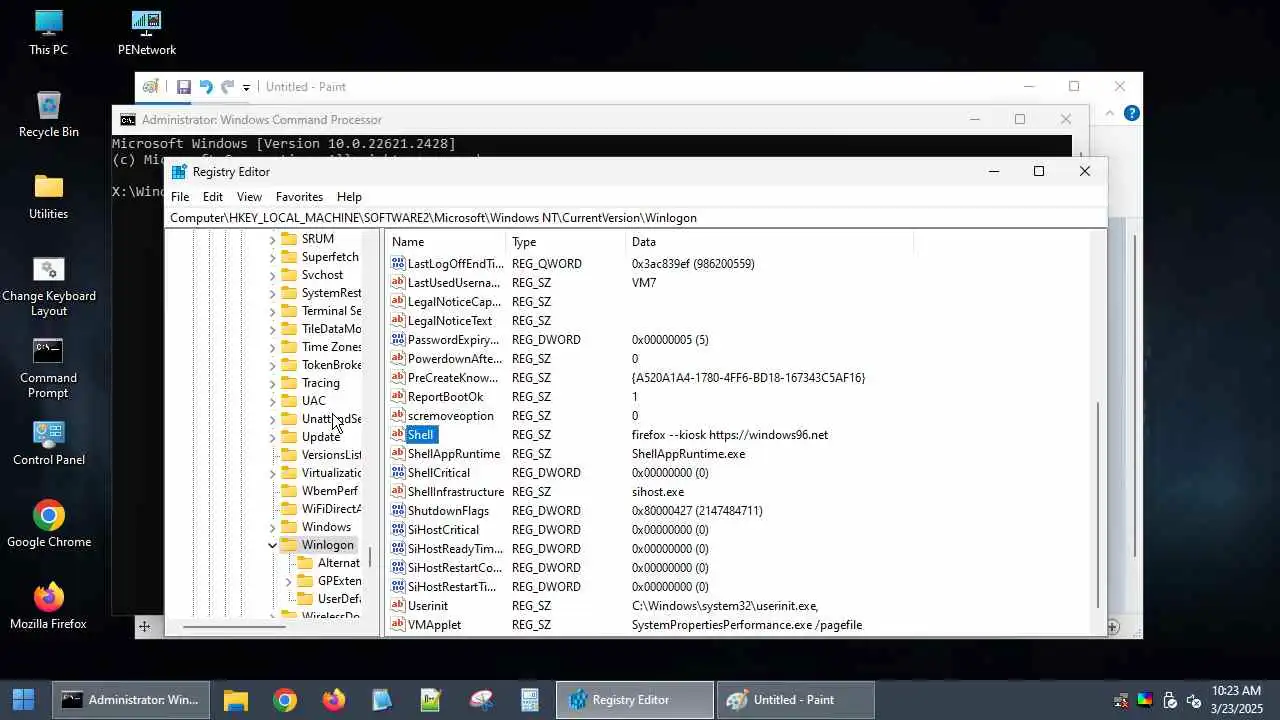This screenshot has width=1280, height=720.
Task: Expand the Windows tree node
Action: pos(272,527)
